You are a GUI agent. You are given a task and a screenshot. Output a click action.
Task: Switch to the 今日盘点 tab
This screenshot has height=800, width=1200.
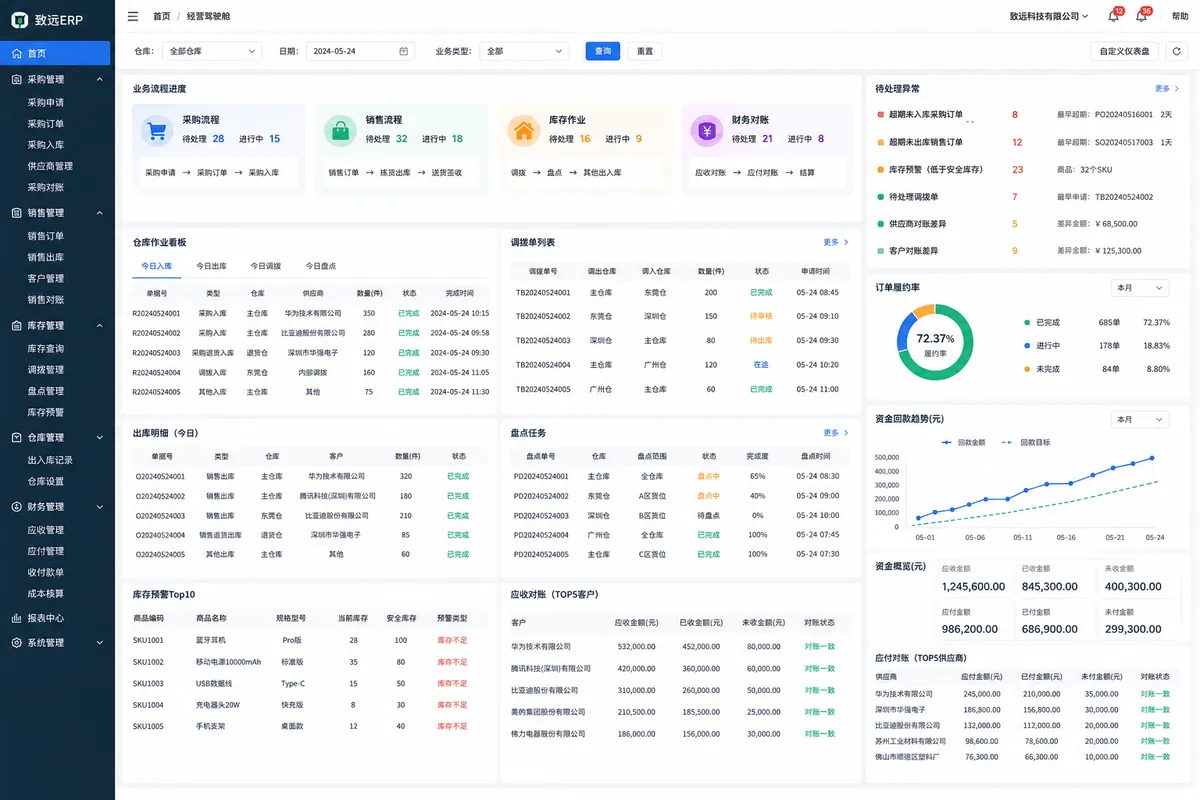click(321, 266)
